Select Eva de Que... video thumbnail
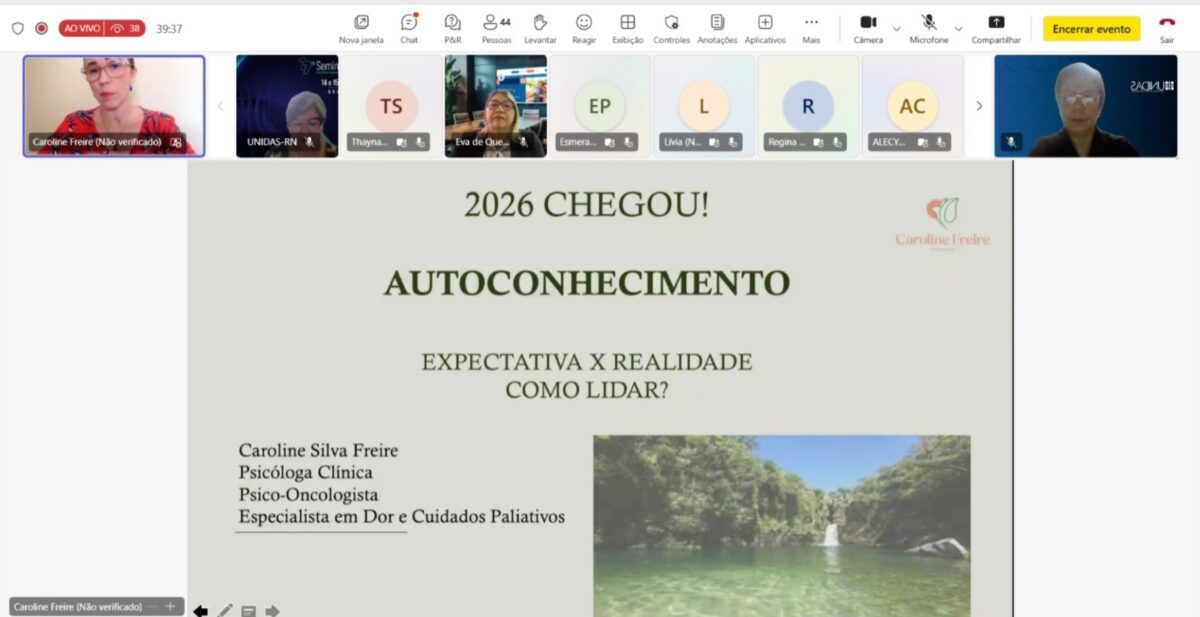 click(496, 106)
